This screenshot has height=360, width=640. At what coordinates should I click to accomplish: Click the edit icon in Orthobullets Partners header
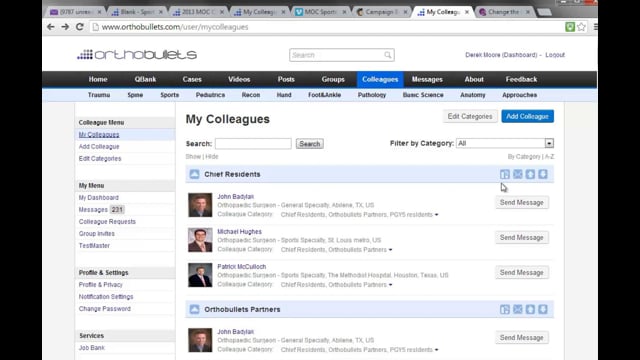(505, 309)
